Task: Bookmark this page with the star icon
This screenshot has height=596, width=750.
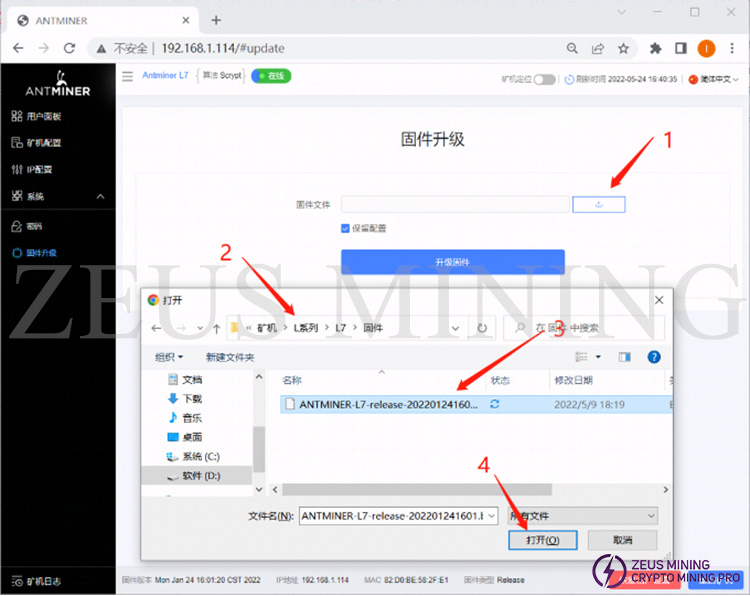Action: (623, 48)
